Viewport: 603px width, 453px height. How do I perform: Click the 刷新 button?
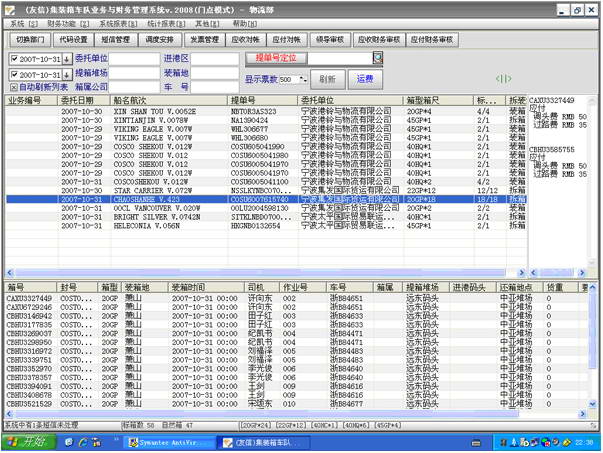pos(328,79)
